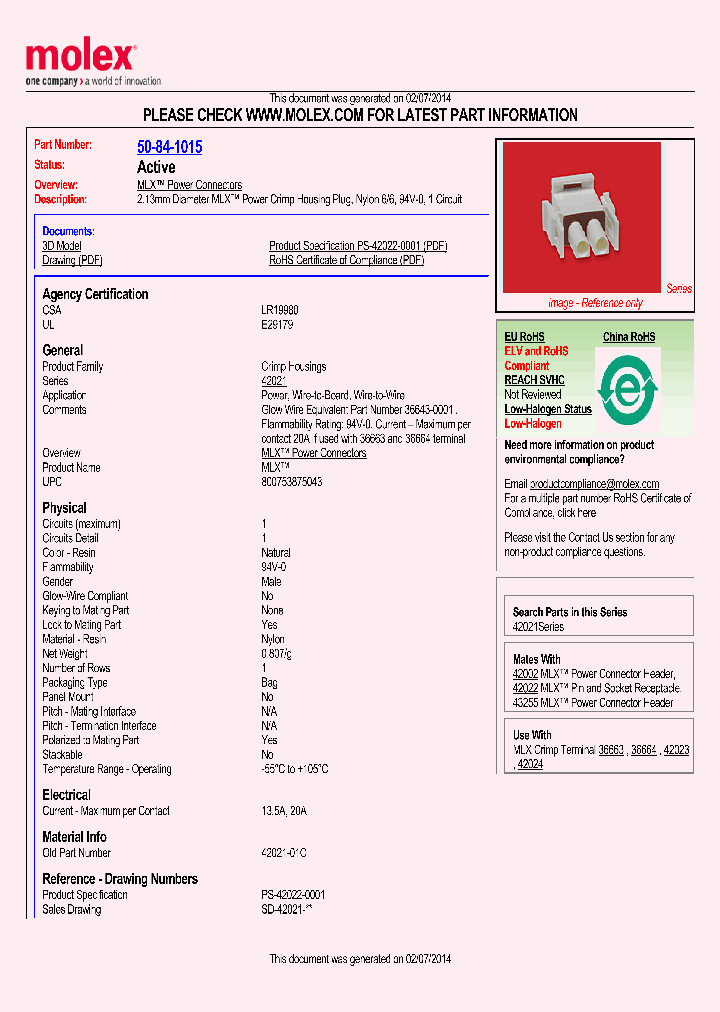Click the Active status text
The height and width of the screenshot is (1012, 720).
click(156, 167)
